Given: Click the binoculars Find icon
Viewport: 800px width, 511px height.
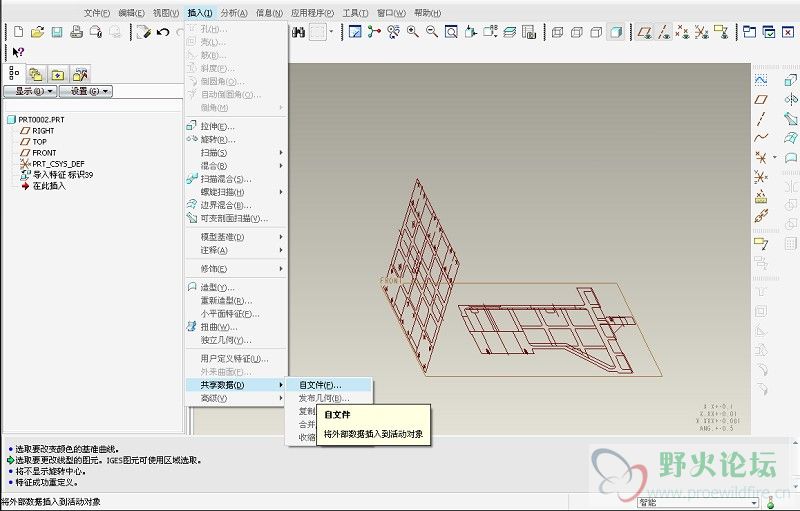Looking at the screenshot, I should coord(298,32).
